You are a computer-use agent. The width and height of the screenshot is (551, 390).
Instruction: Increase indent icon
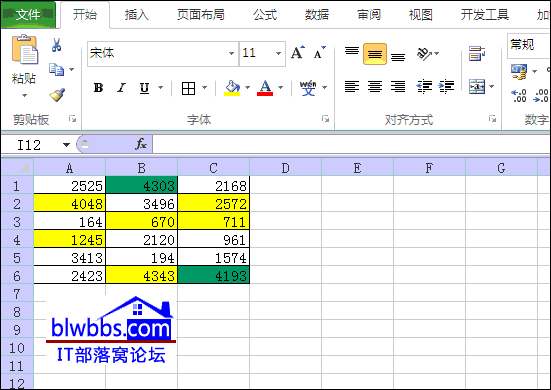coord(447,86)
